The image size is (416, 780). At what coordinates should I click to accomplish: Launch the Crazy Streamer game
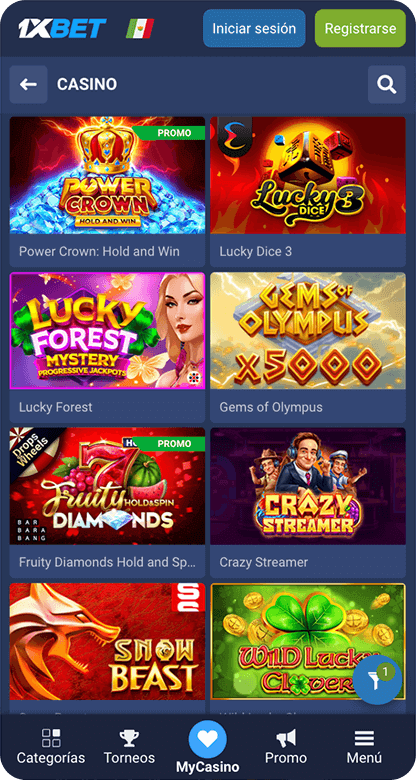308,486
